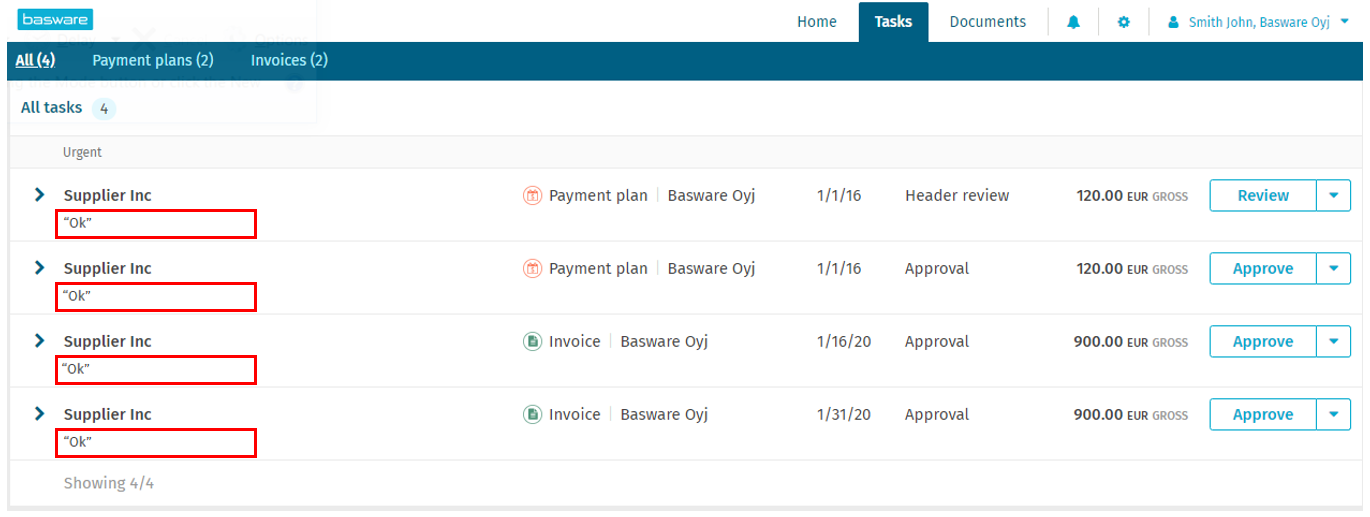Open dropdown next to Approve for 1/16/20 invoice
The width and height of the screenshot is (1370, 517).
1334,342
